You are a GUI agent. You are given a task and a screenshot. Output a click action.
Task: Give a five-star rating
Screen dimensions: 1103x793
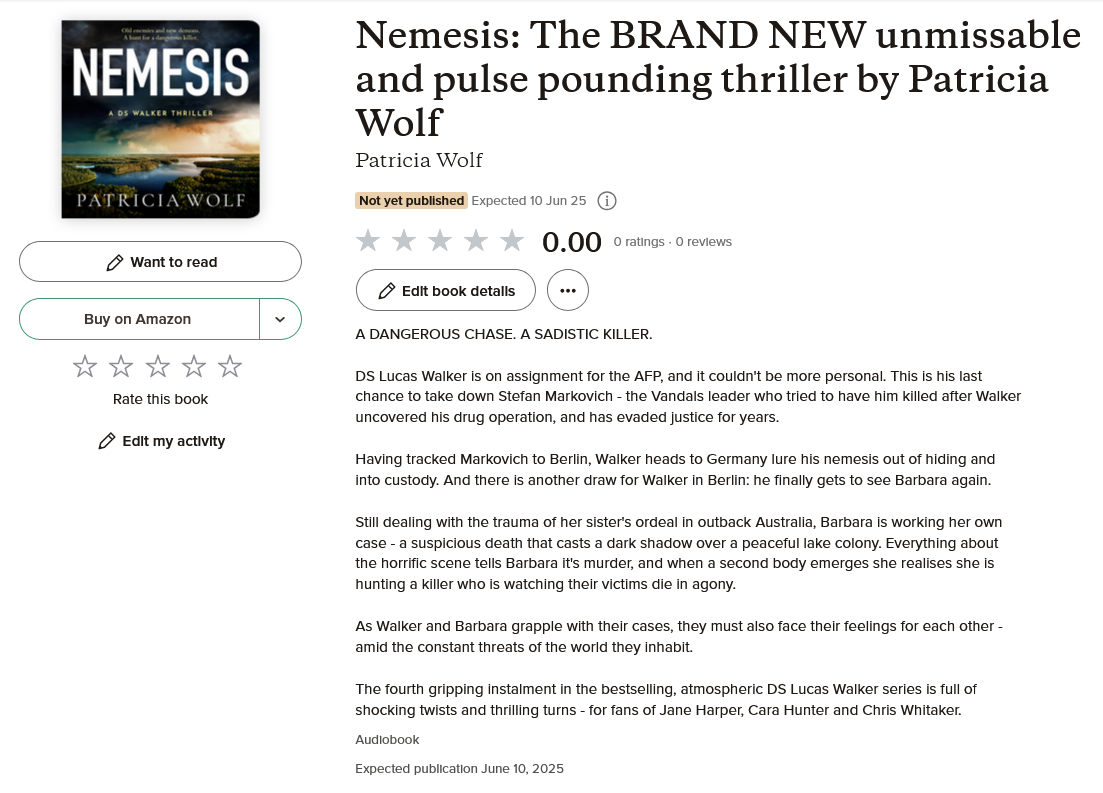[229, 366]
